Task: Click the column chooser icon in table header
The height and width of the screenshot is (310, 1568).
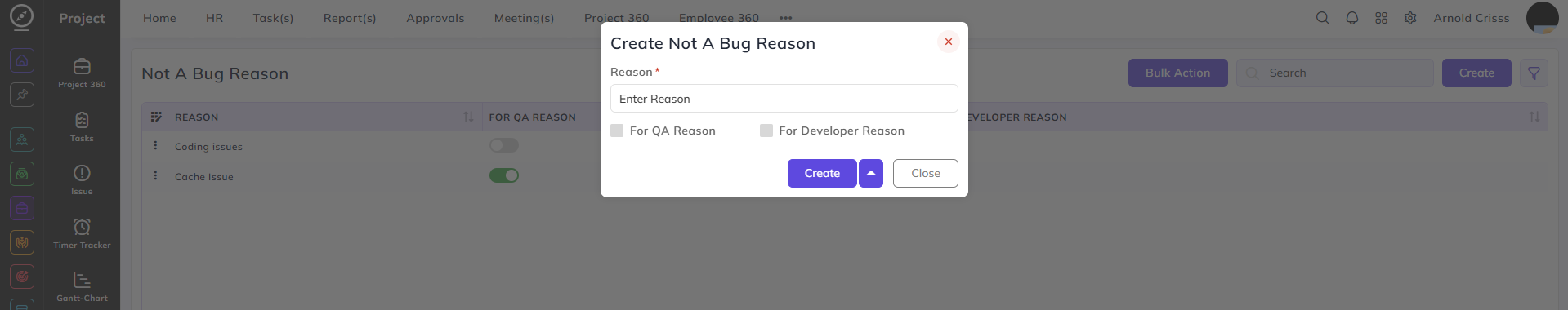Action: point(156,117)
